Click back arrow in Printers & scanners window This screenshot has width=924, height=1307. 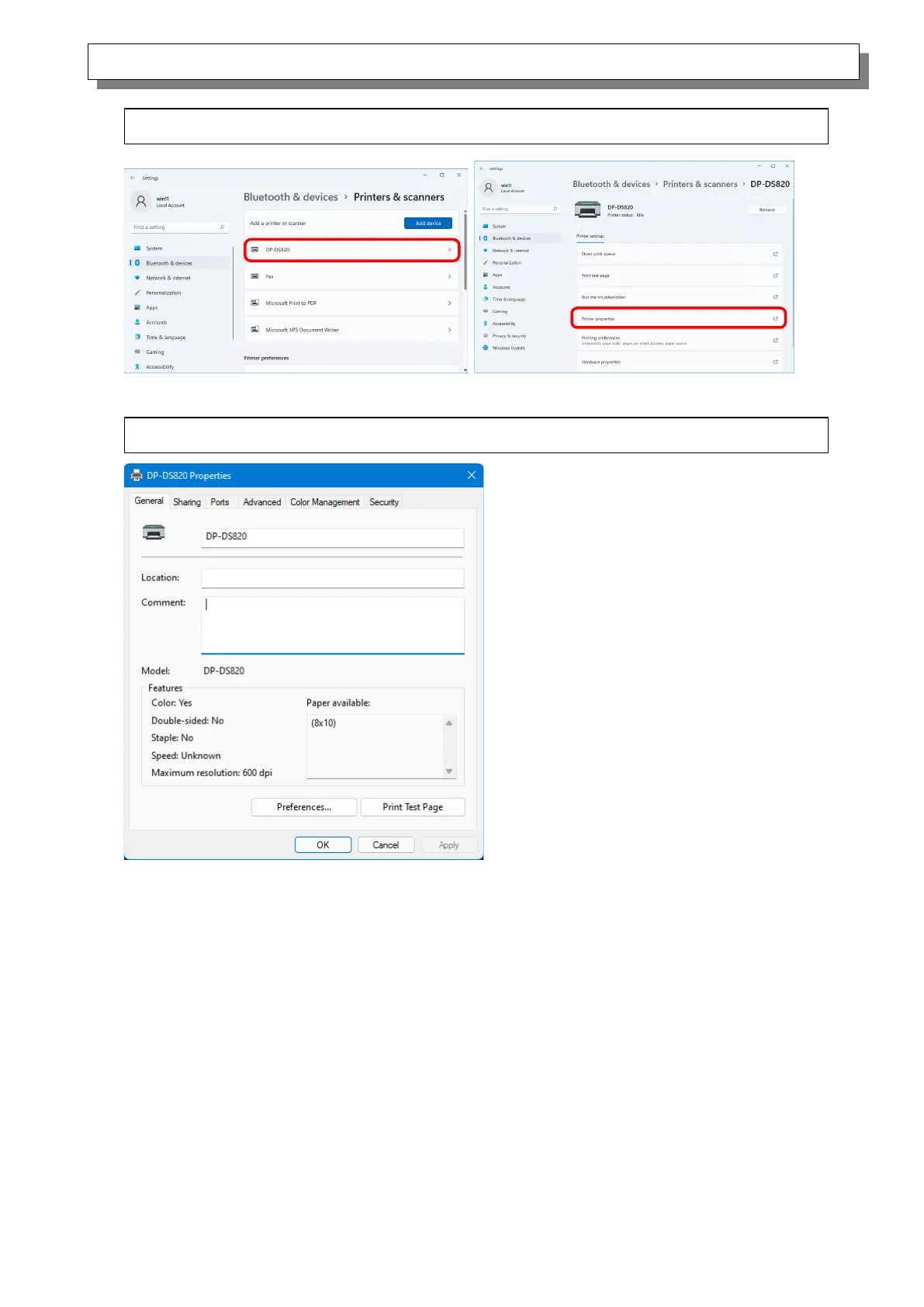tap(133, 178)
